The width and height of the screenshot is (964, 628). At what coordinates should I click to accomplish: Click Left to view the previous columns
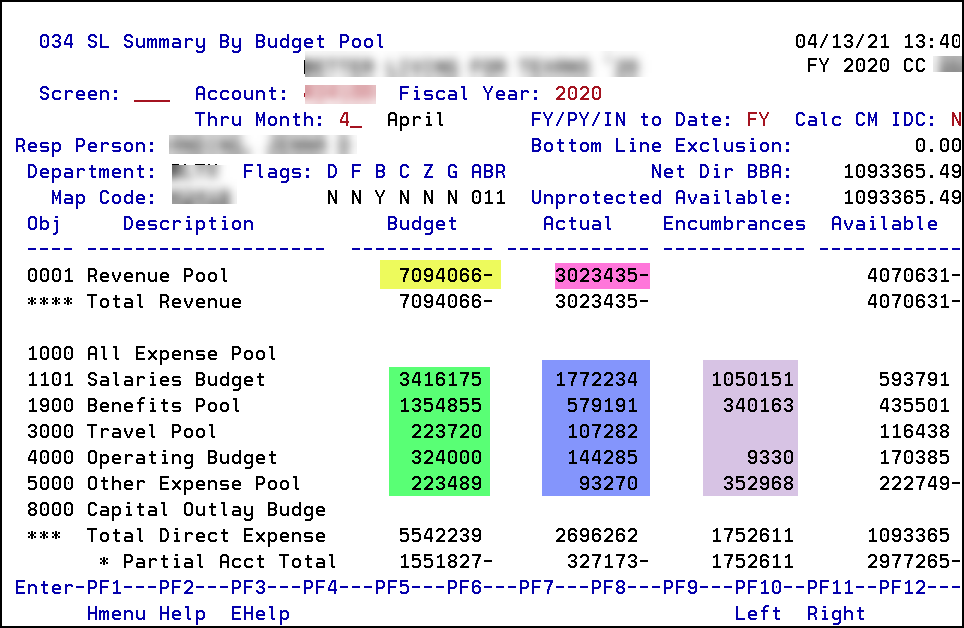[x=757, y=613]
